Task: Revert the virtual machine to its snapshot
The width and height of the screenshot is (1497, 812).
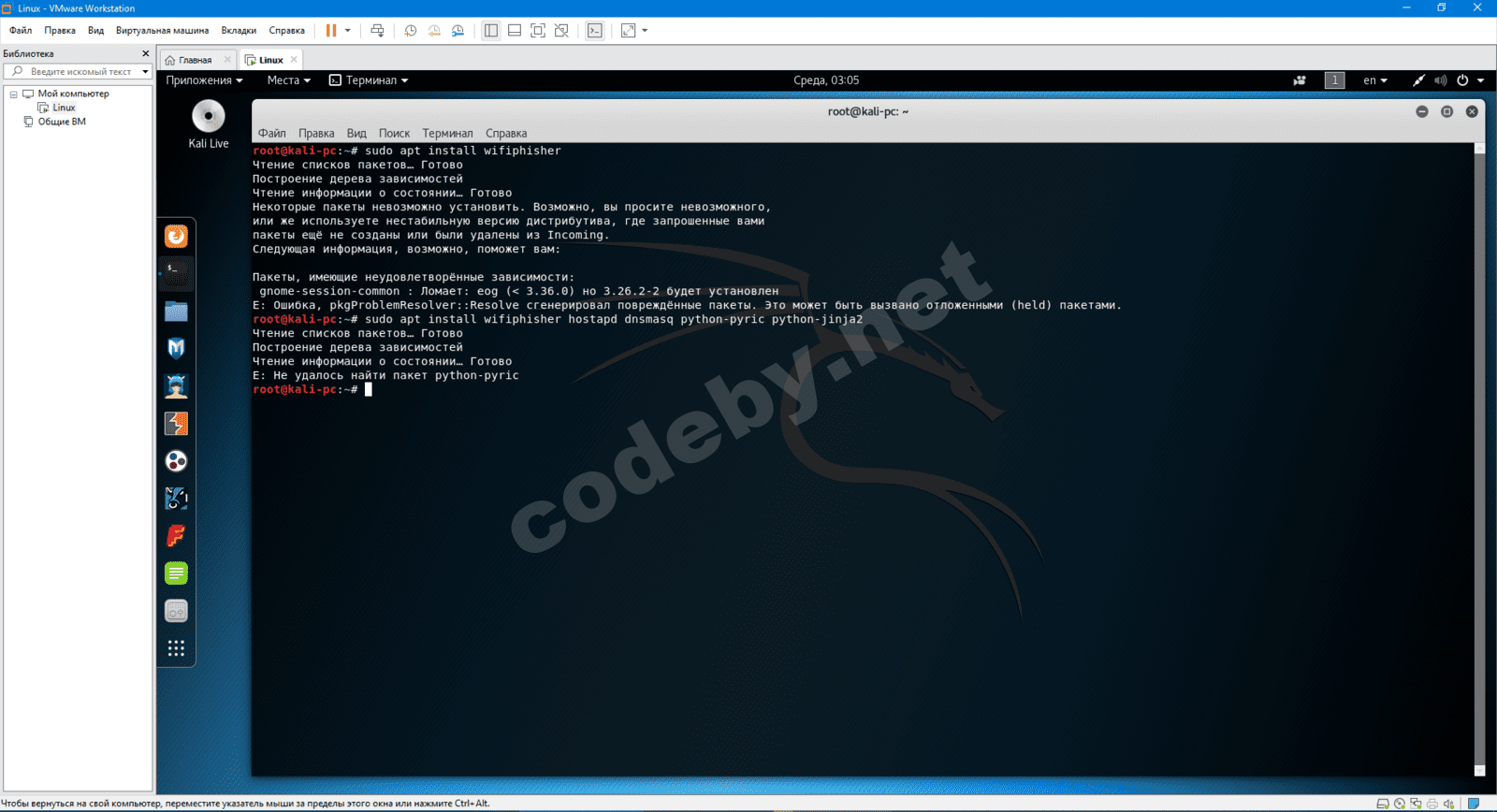Action: [434, 31]
